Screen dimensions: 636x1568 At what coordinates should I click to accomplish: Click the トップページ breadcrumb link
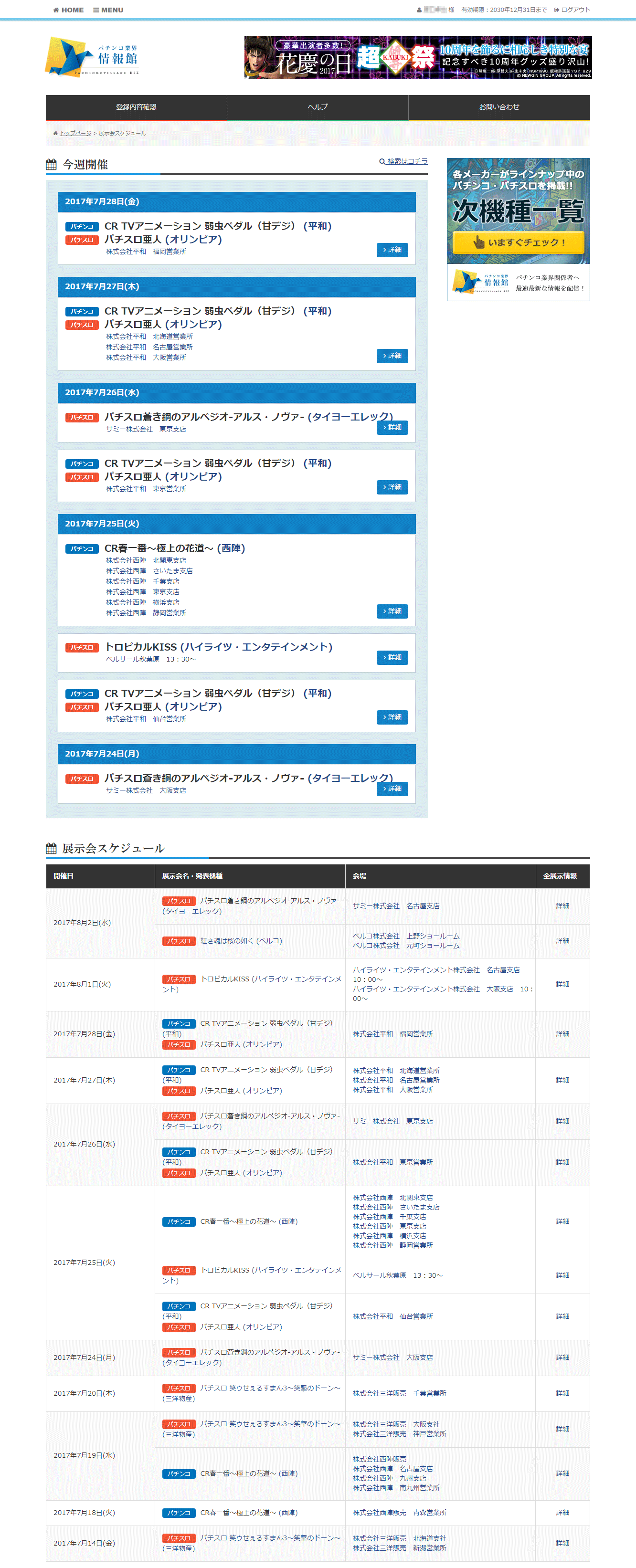75,133
